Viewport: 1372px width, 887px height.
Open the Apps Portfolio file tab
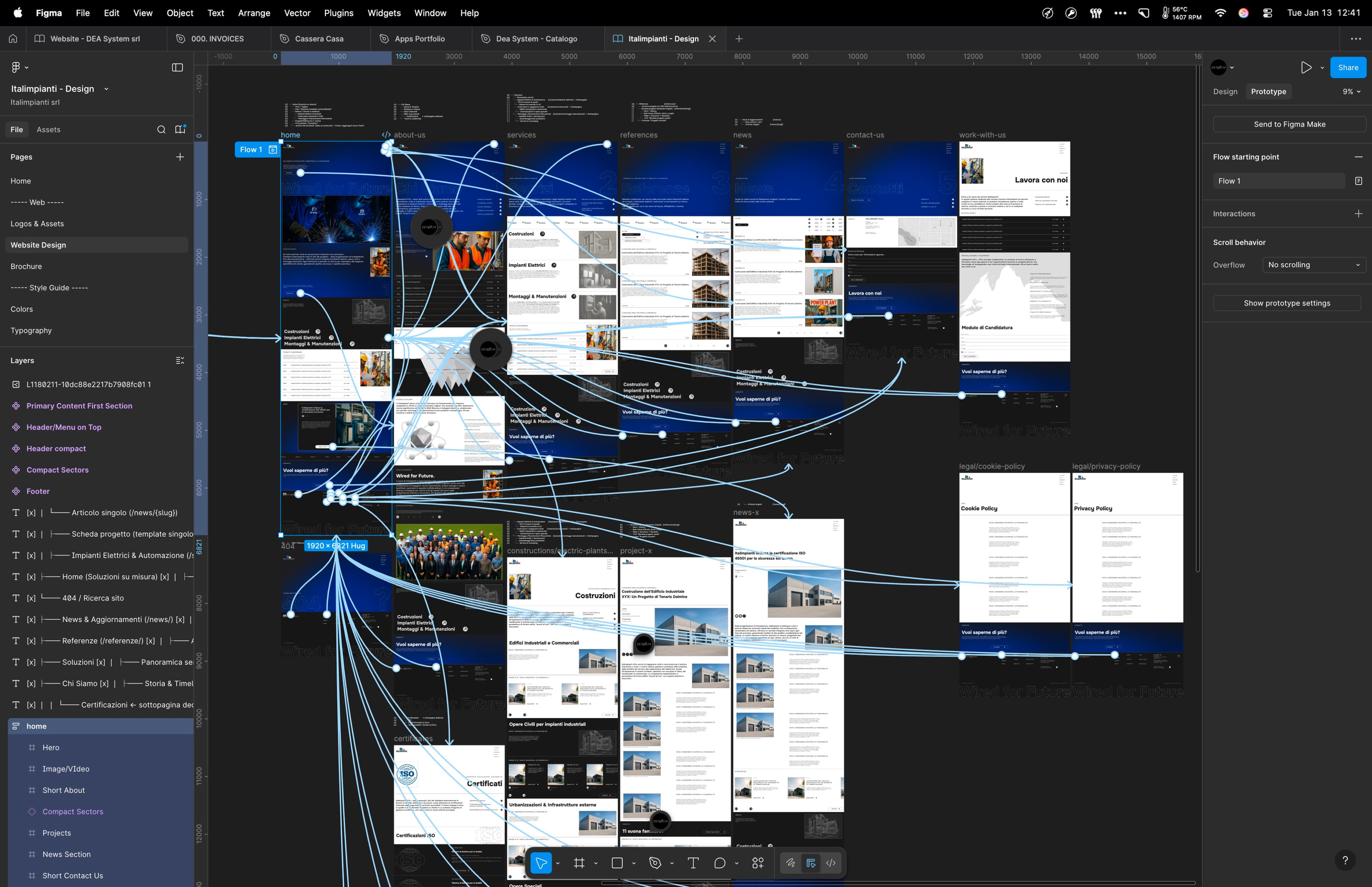[x=421, y=39]
